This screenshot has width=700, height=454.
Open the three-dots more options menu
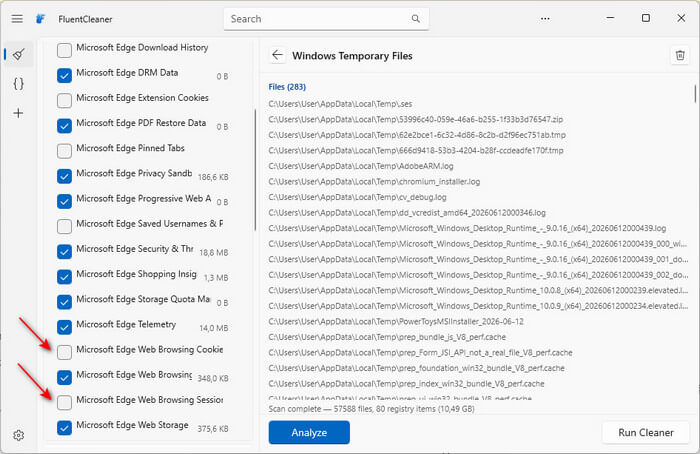545,19
